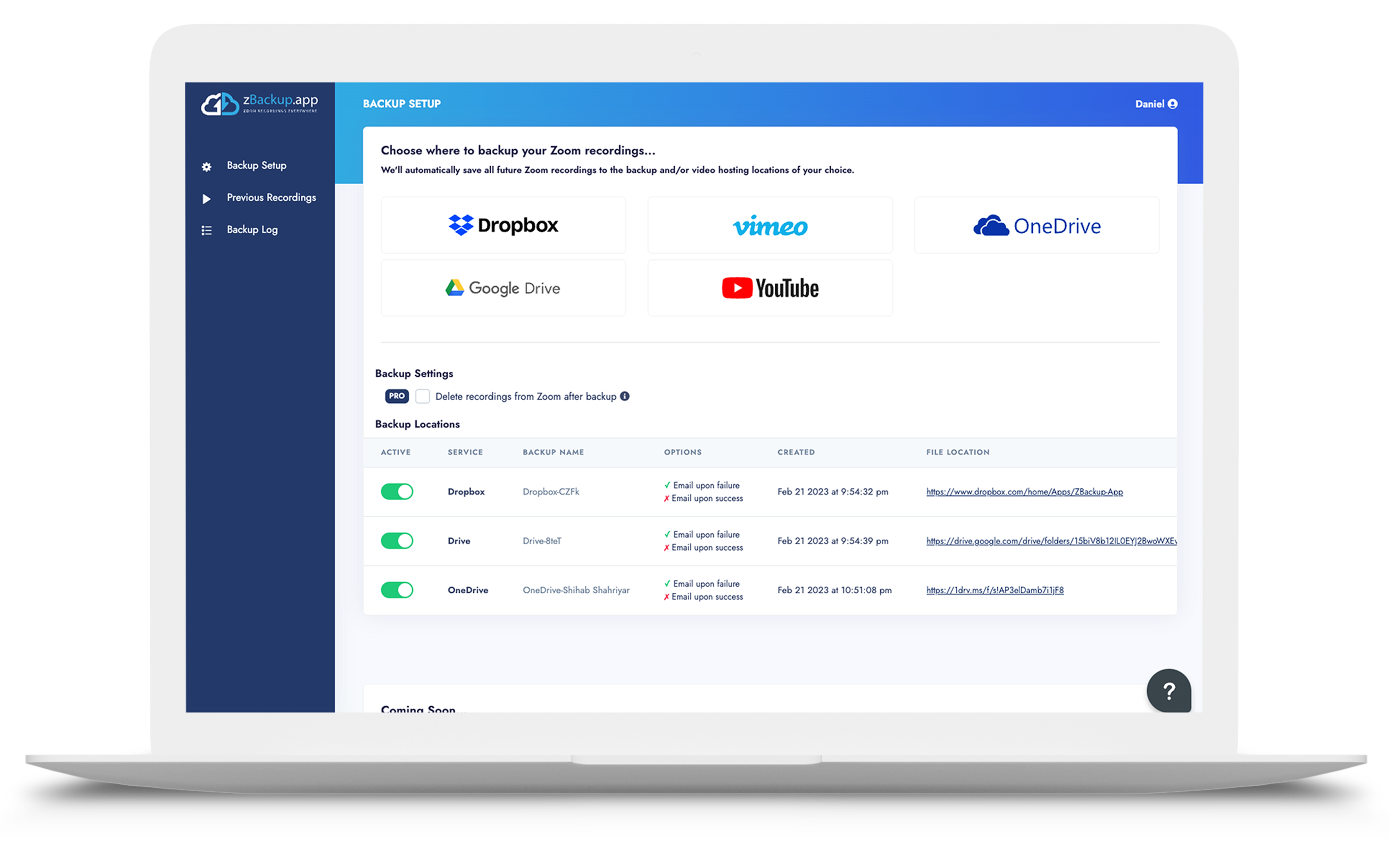Image resolution: width=1389 pixels, height=868 pixels.
Task: Check Delete recordings from Zoom after backup
Action: [423, 396]
